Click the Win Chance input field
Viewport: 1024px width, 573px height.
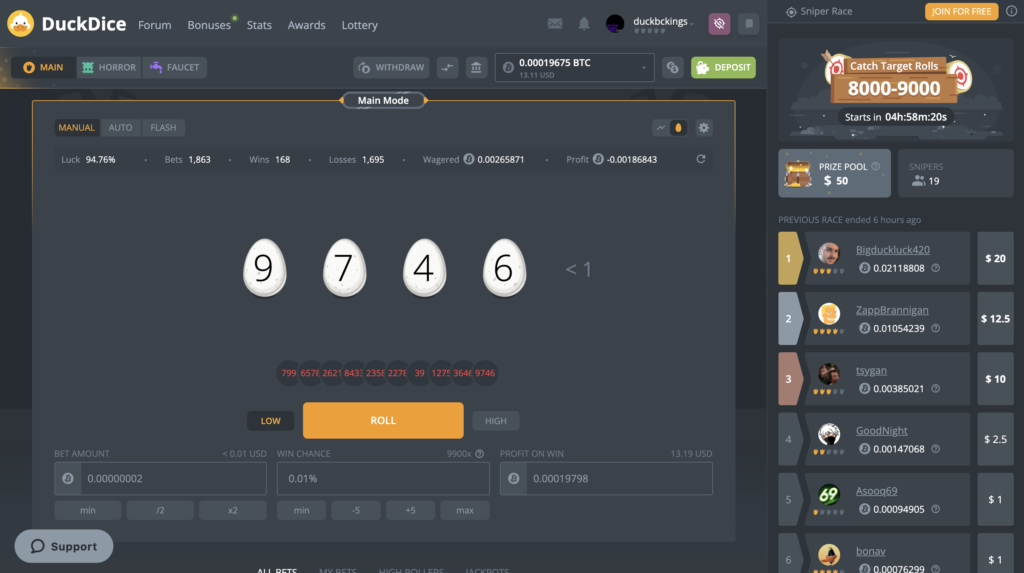point(383,478)
